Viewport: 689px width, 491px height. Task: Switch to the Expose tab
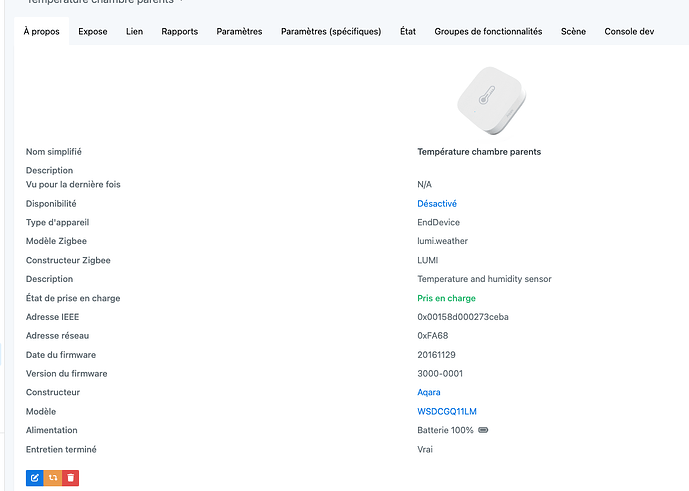93,32
